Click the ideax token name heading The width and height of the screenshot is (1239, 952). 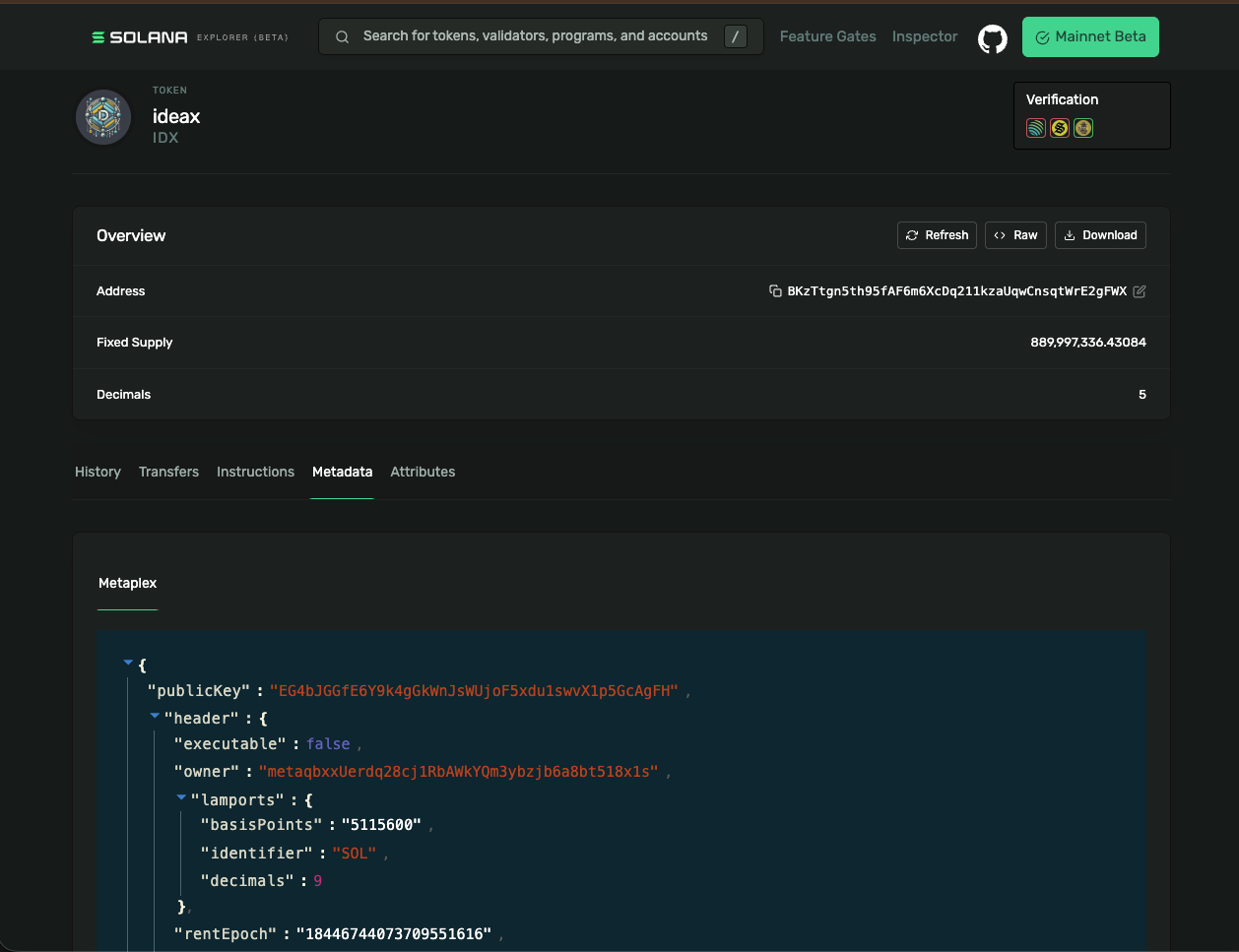tap(176, 116)
